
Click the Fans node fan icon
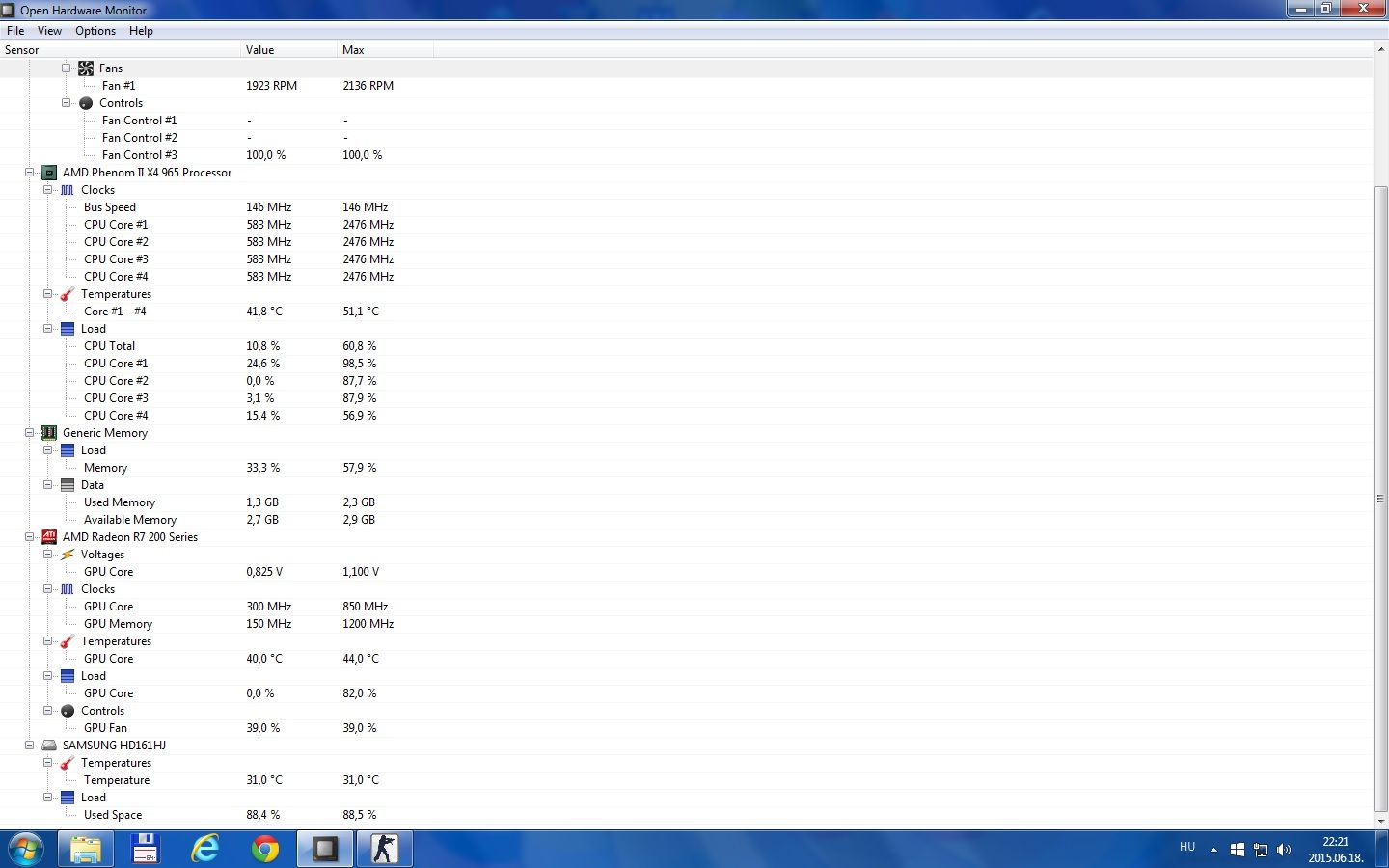point(86,68)
